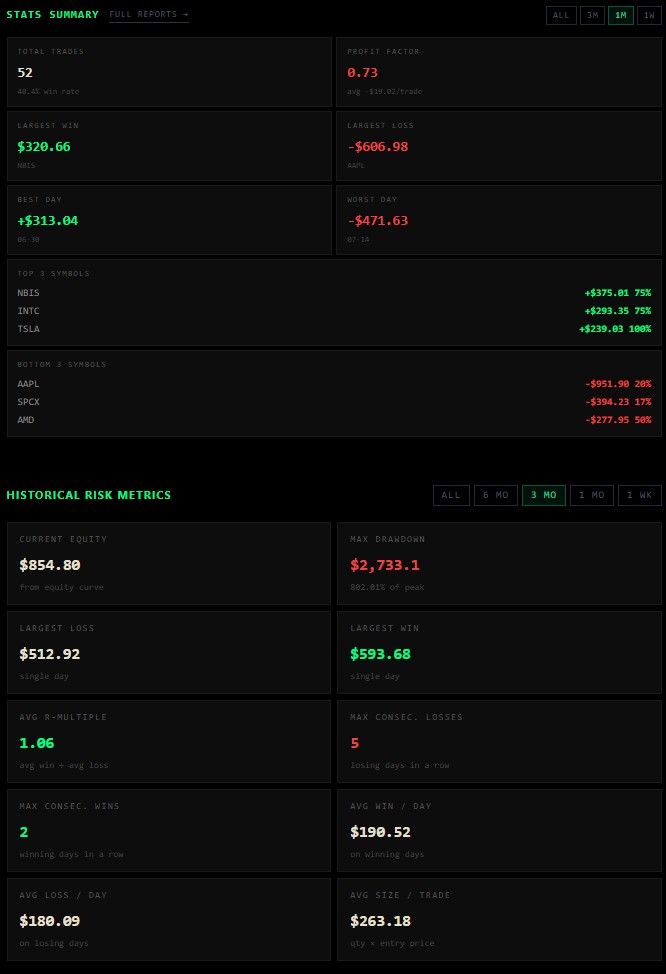The width and height of the screenshot is (666, 974).
Task: Click the single day loss $512.92
Action: pos(50,654)
